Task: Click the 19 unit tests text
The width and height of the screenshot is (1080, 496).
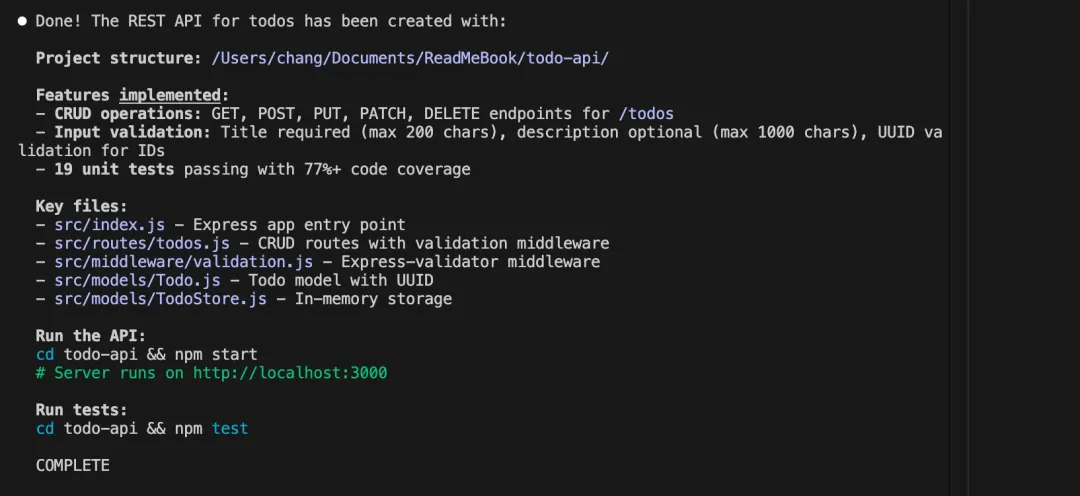Action: (x=114, y=169)
